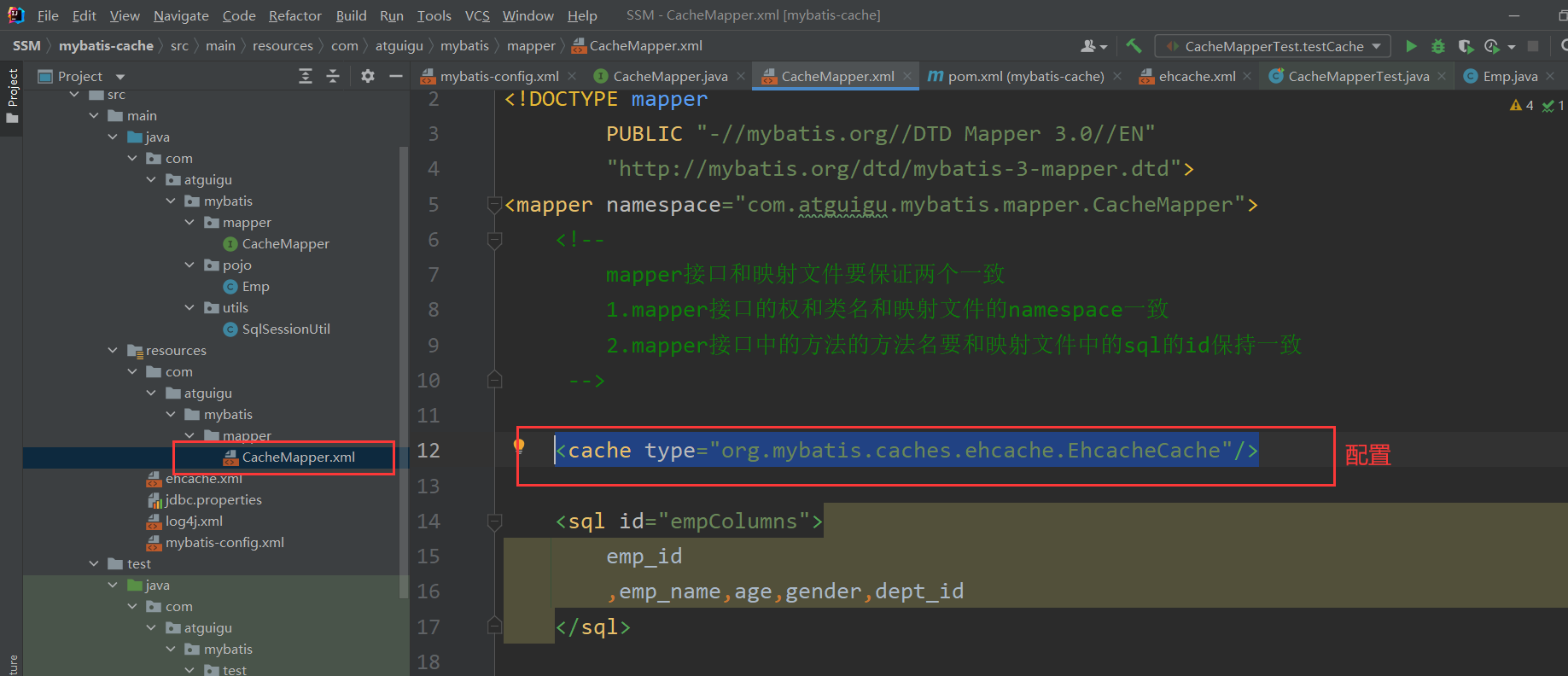This screenshot has width=1568, height=676.
Task: Fold the mapper tag at line 5
Action: pos(494,204)
